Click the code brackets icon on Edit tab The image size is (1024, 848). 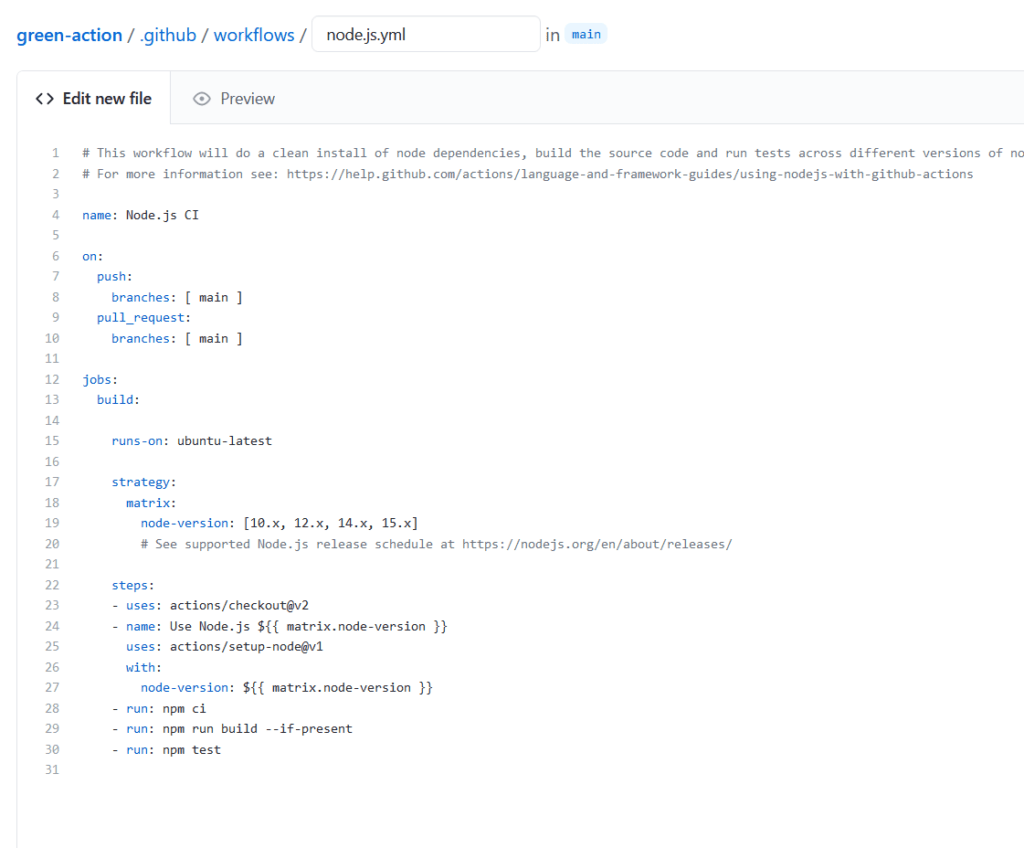coord(44,99)
